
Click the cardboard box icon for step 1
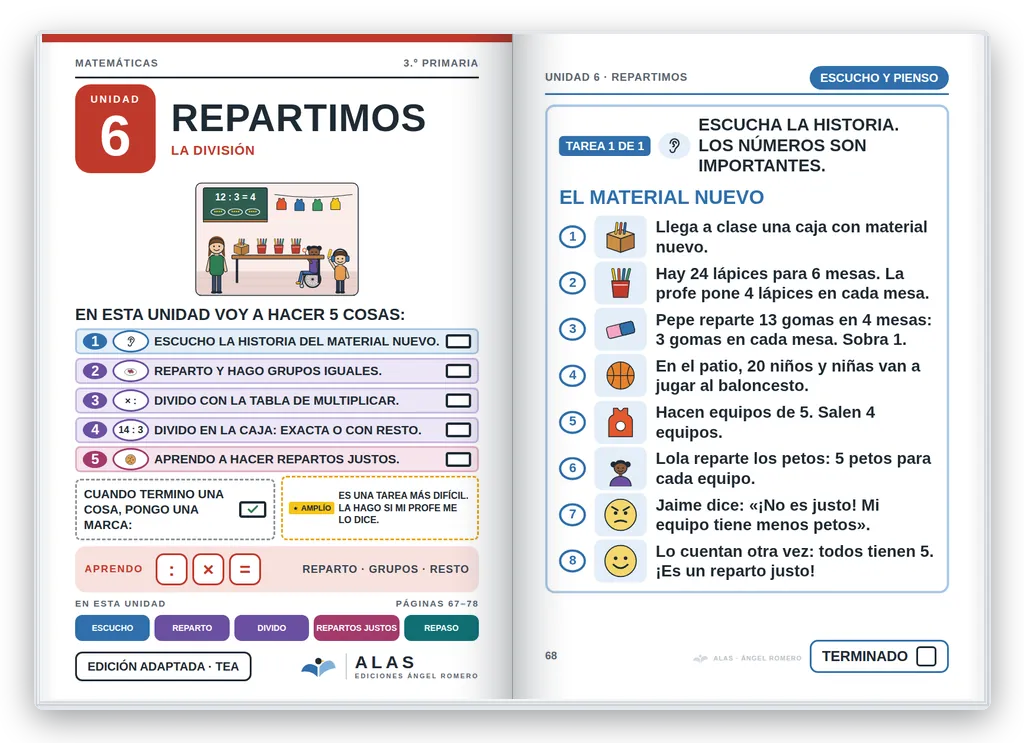620,236
